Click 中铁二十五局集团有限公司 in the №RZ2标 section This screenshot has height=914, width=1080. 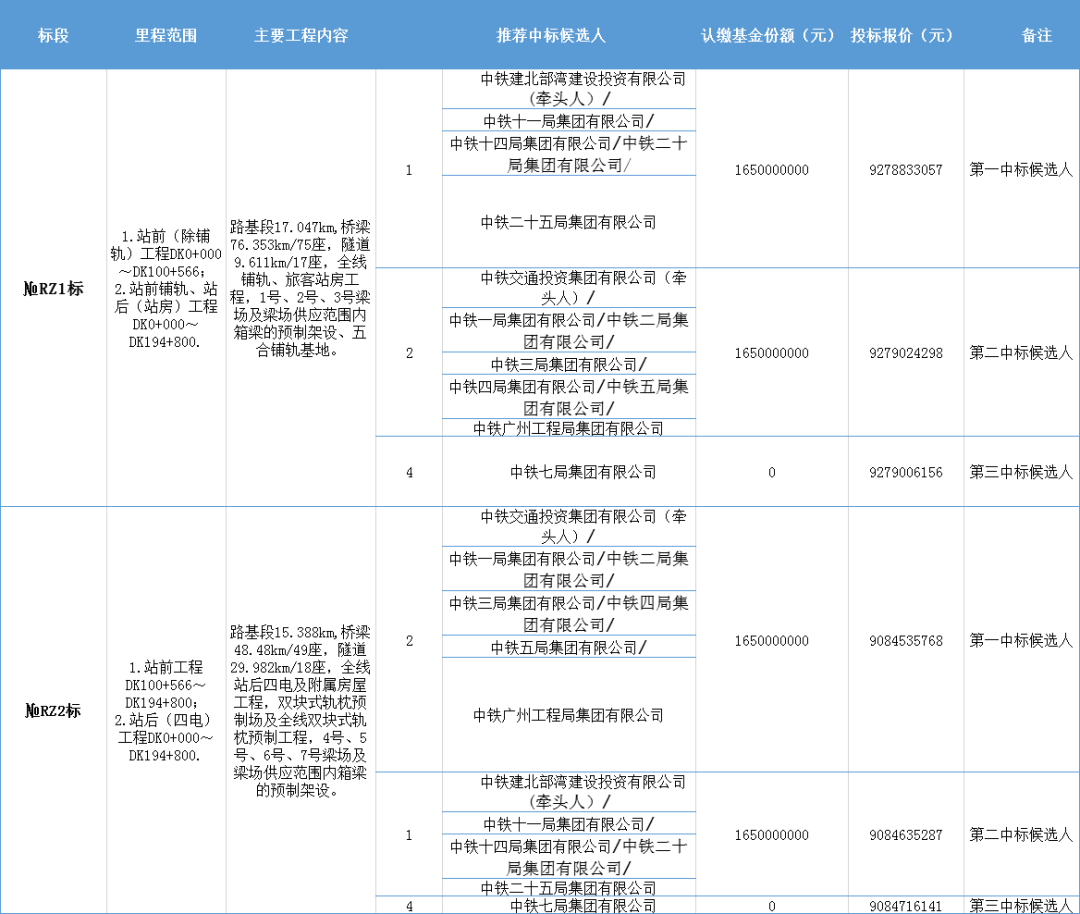click(569, 889)
